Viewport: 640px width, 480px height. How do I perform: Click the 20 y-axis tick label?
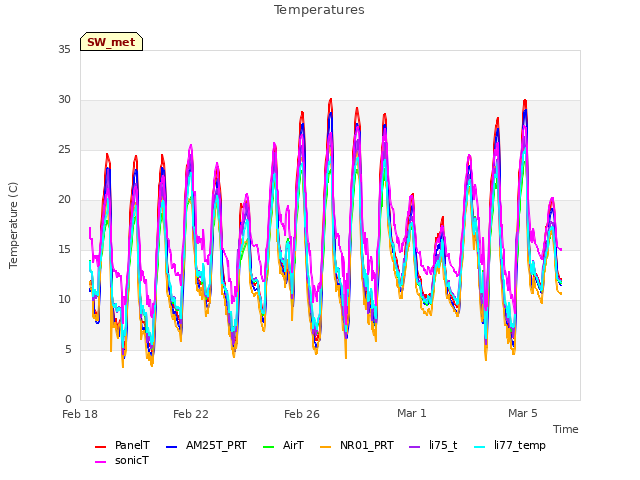[64, 200]
